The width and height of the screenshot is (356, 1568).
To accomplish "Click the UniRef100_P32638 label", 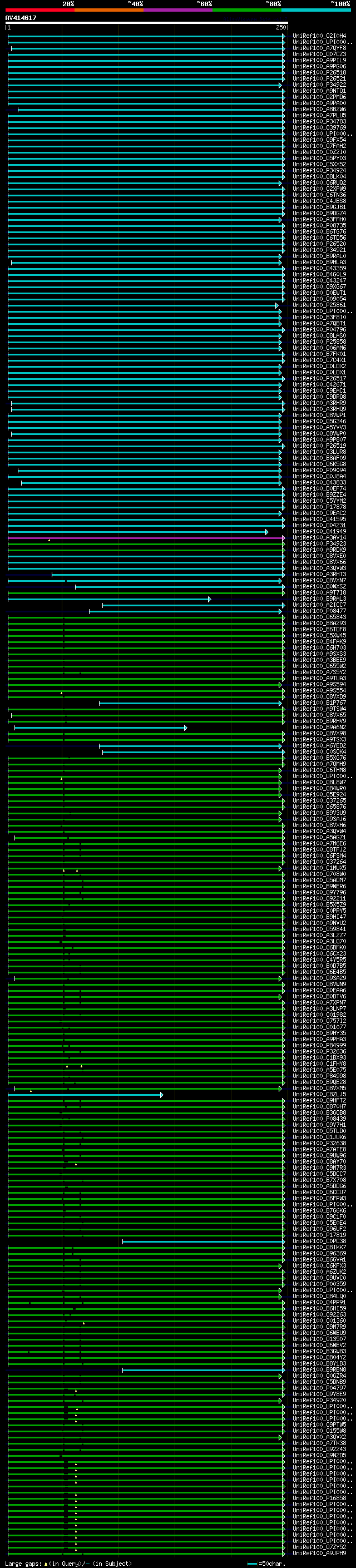I will tap(319, 1143).
